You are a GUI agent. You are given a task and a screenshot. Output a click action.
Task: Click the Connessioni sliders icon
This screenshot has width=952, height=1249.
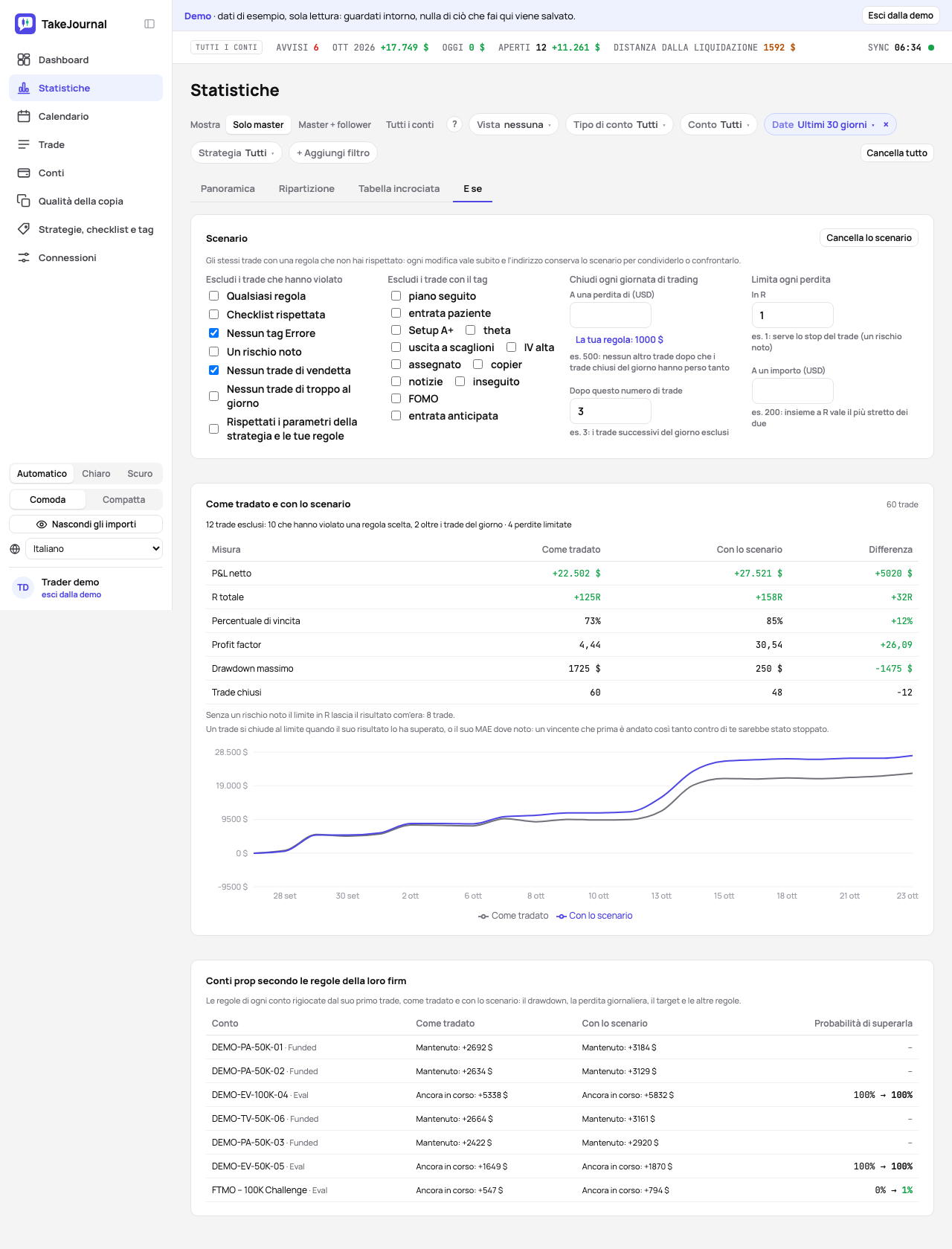click(24, 257)
